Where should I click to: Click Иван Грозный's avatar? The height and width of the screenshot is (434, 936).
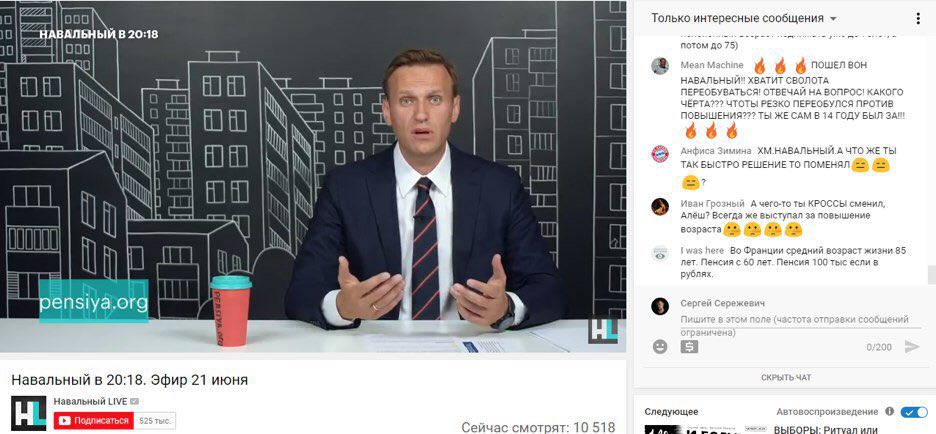[x=660, y=207]
